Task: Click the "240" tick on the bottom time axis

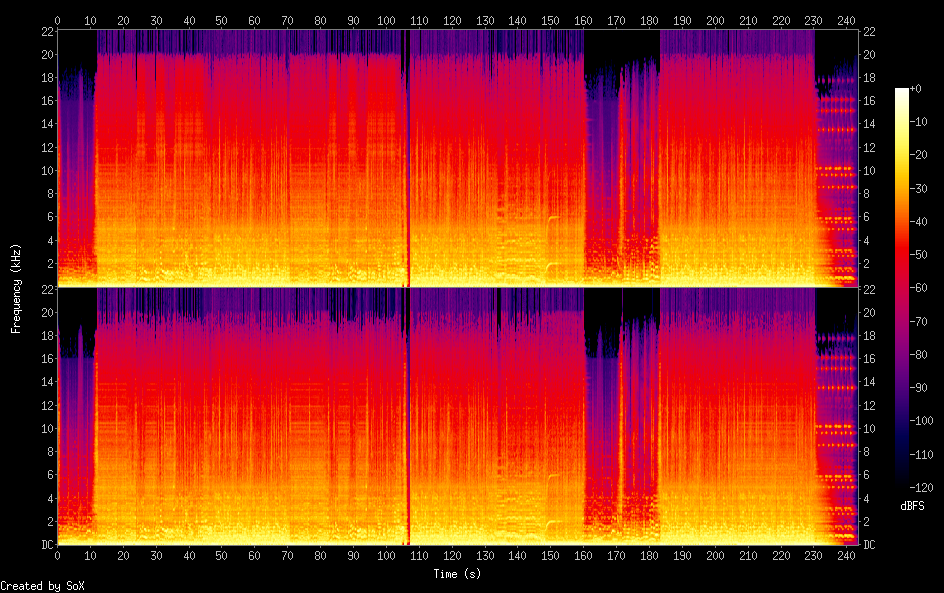Action: 846,556
